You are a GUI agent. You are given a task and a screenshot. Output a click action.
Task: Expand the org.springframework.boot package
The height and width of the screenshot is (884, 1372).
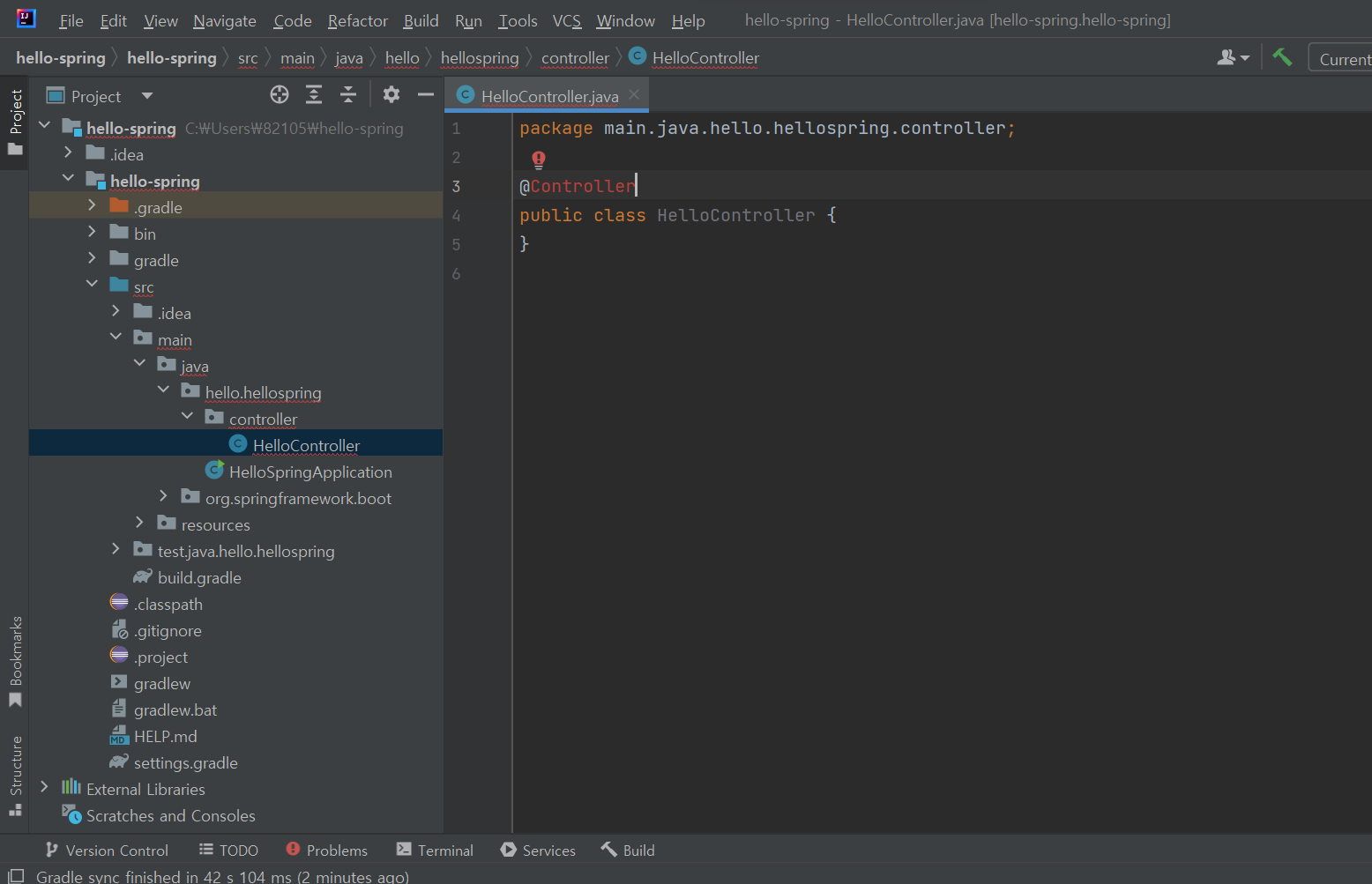pos(164,495)
